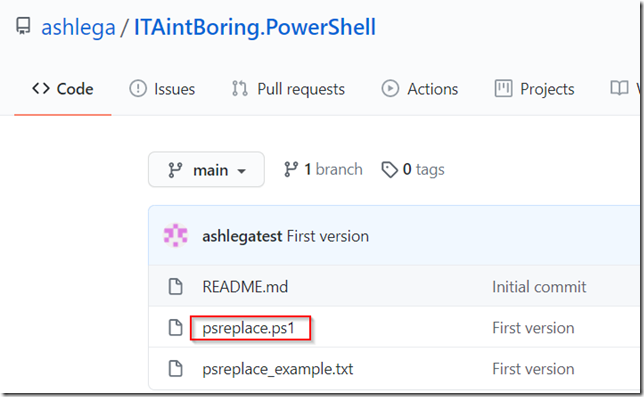Viewport: 644px width, 397px height.
Task: Click the ashlegatest avatar thumbnail
Action: [176, 236]
